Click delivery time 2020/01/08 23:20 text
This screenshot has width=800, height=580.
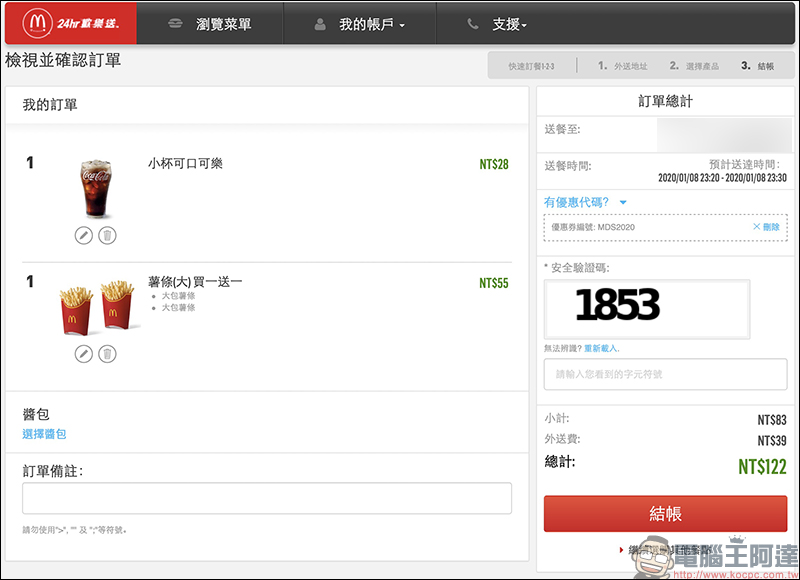[722, 178]
